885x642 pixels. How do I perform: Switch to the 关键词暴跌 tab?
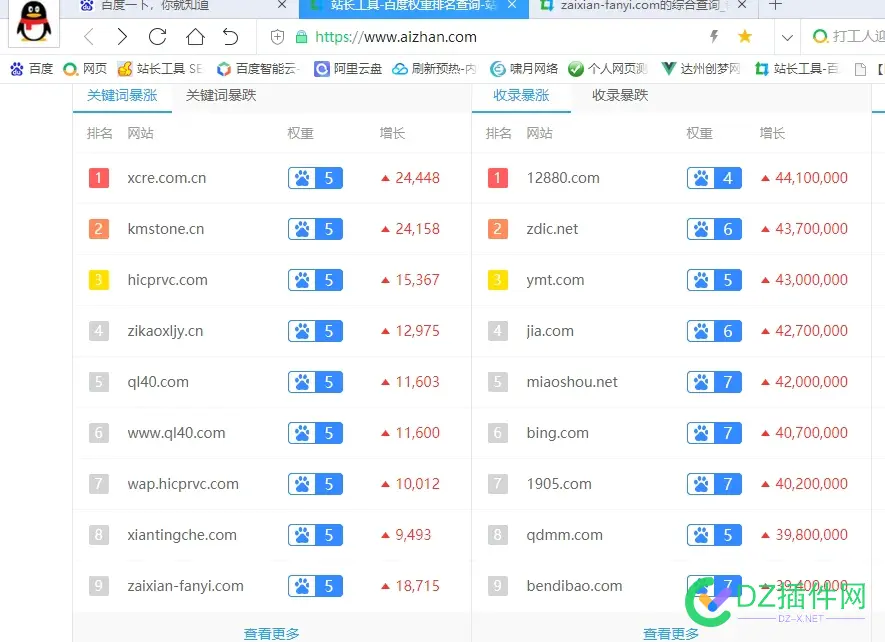(222, 94)
